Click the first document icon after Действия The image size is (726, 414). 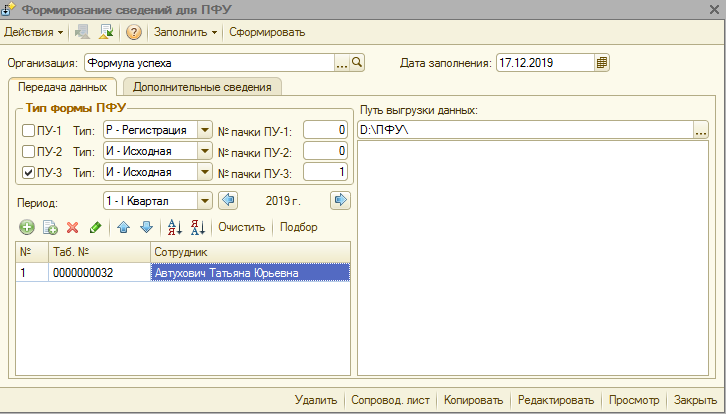pos(82,32)
